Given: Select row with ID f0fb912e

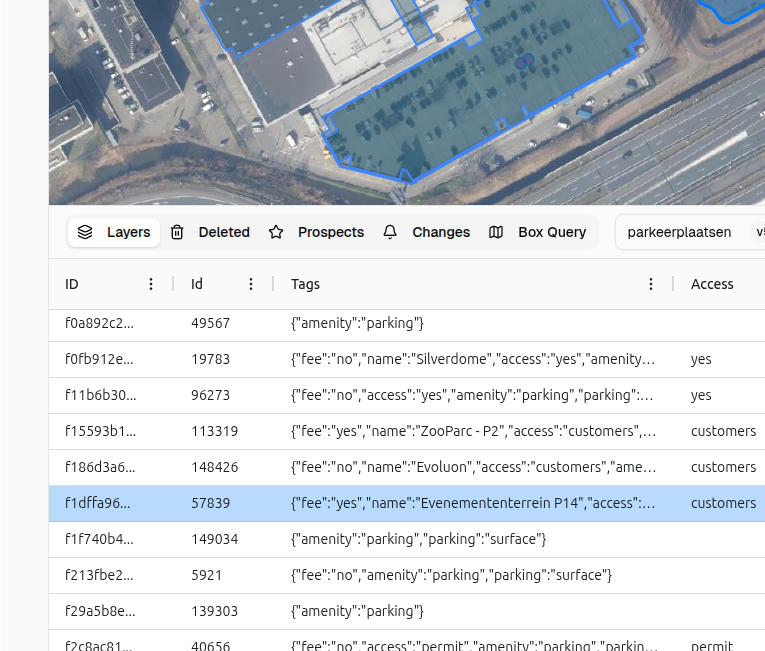Looking at the screenshot, I should coord(407,359).
